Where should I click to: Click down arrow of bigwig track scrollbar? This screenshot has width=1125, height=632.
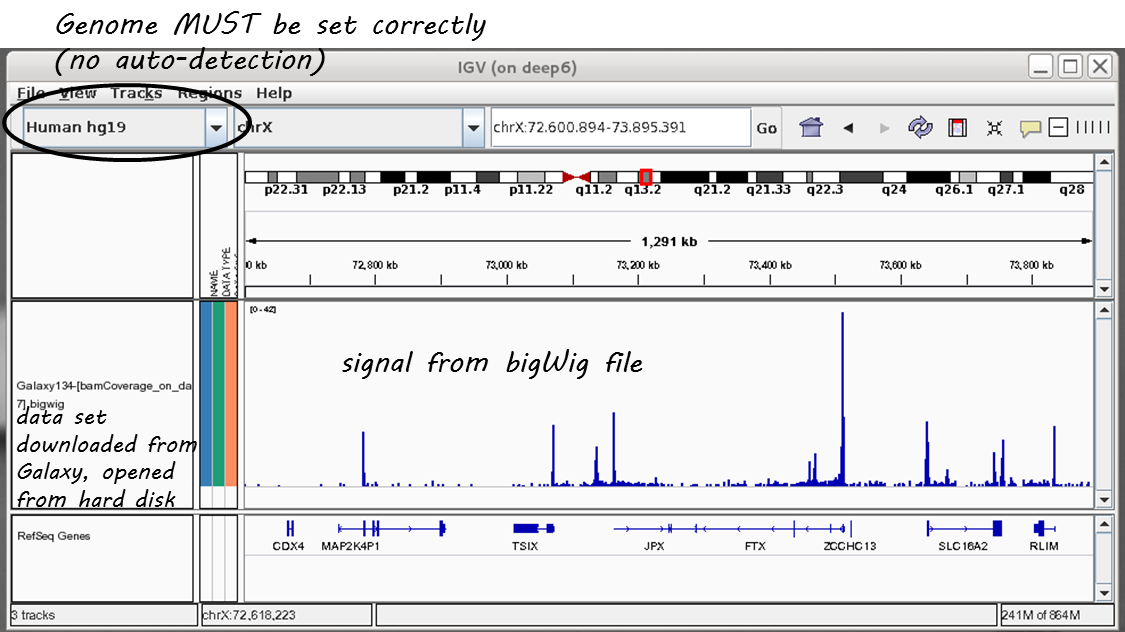(1104, 499)
